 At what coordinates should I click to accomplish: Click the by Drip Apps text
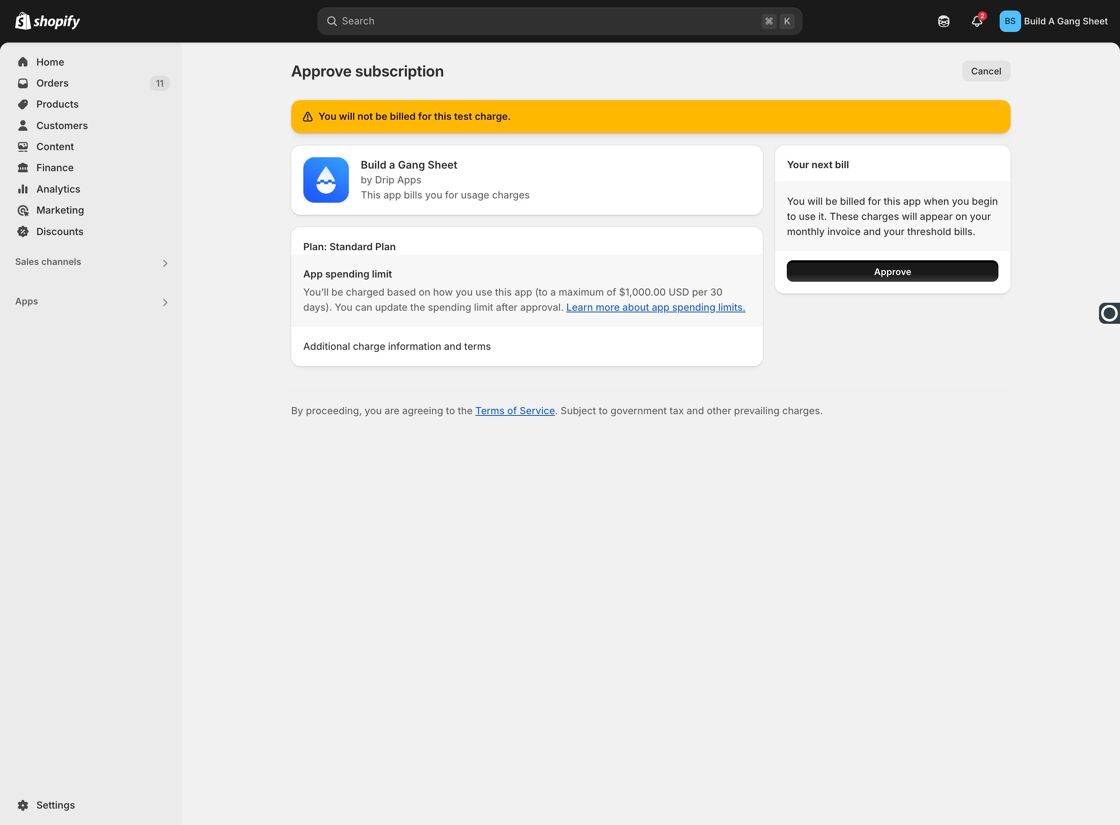click(391, 180)
